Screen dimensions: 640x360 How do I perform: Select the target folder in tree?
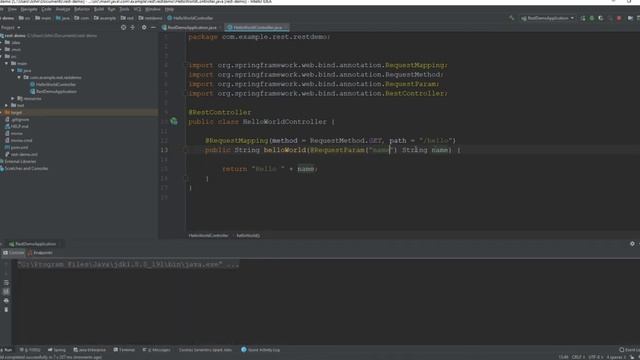(x=79, y=112)
